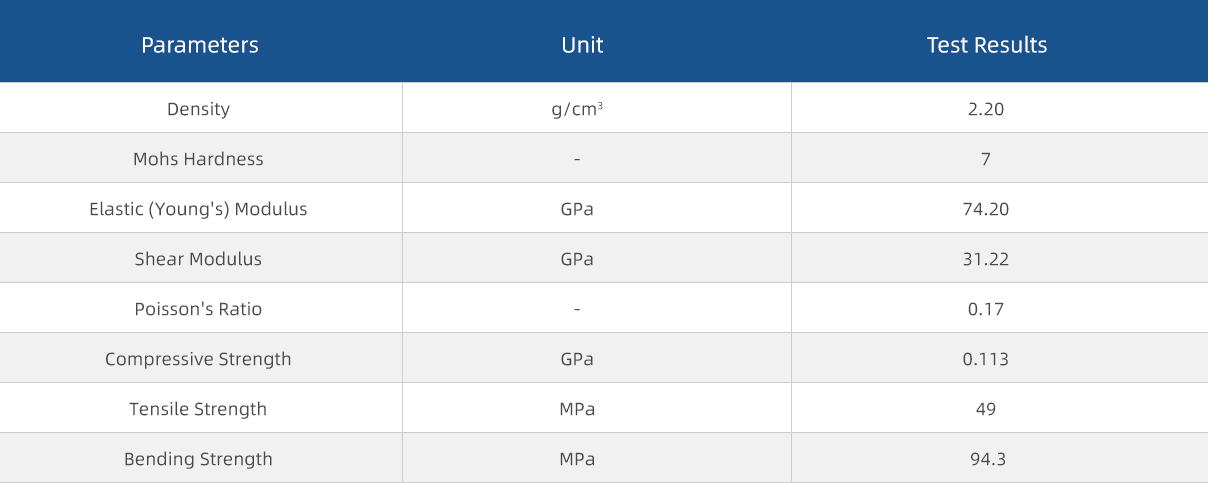Select the 74.20 test result

click(986, 209)
